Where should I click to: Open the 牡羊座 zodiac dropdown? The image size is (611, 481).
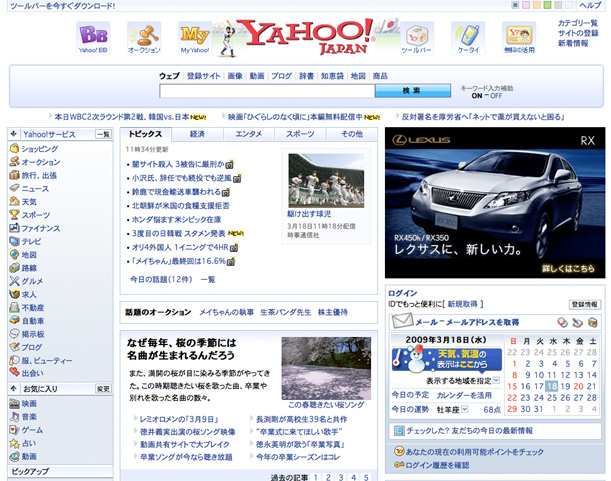464,409
